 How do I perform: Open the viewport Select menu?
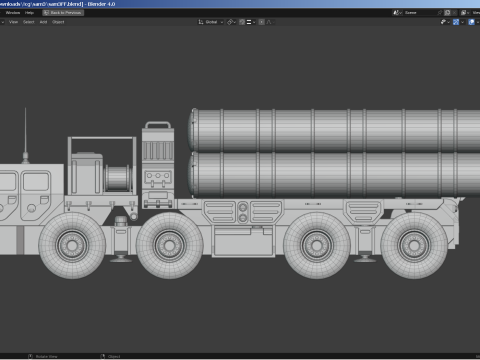29,22
